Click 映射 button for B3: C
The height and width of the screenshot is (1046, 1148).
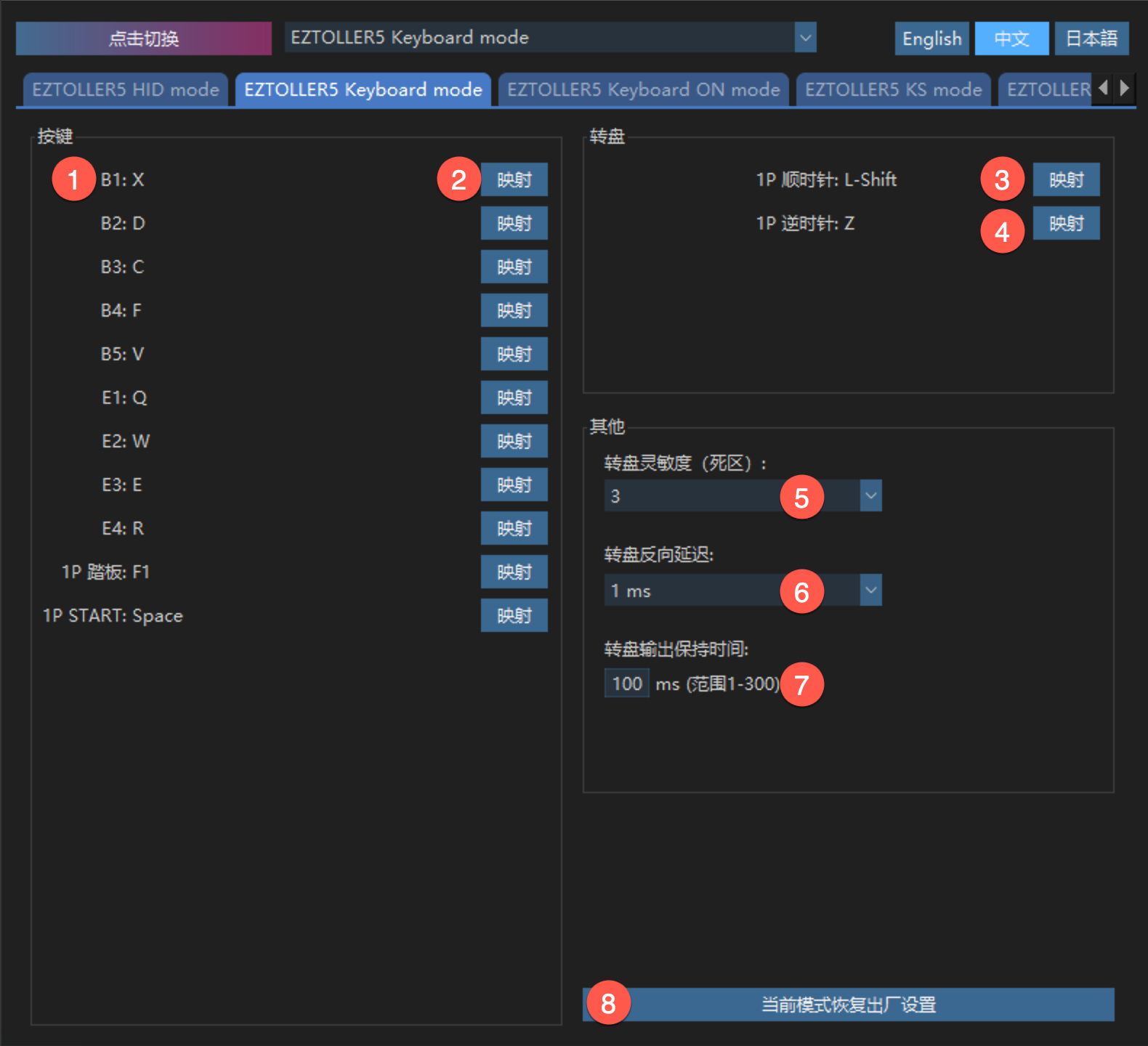coord(514,267)
